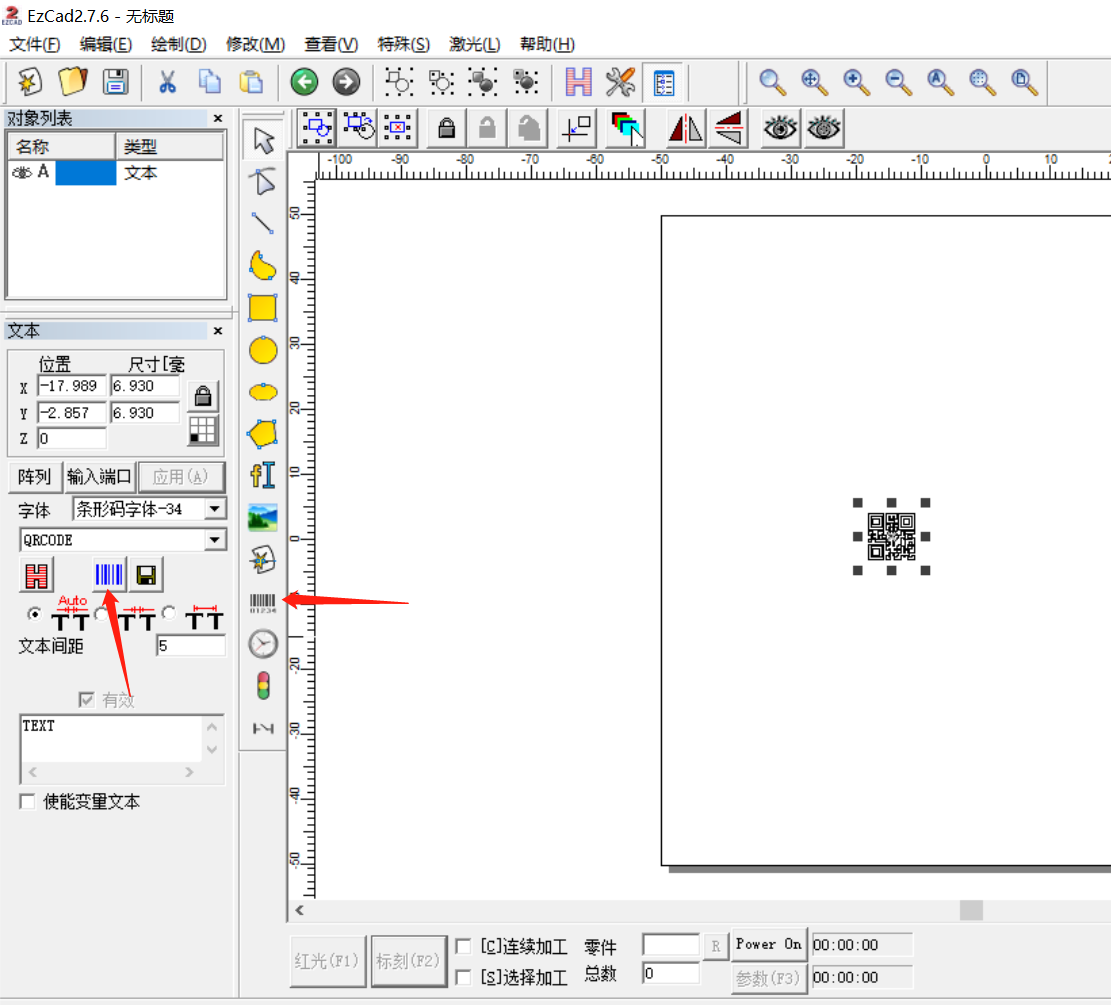Undo with the green left arrow
The image size is (1111, 1005).
coord(305,82)
